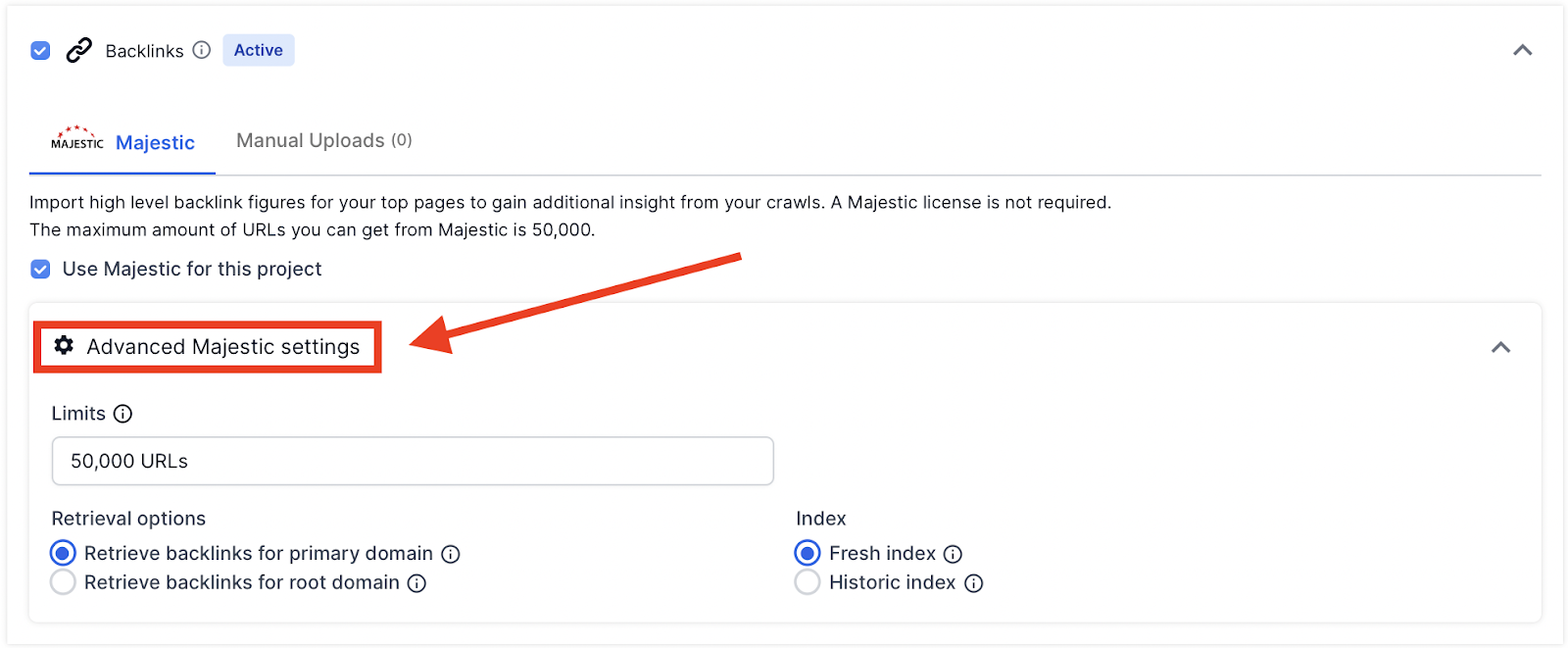Image resolution: width=1568 pixels, height=648 pixels.
Task: Select the Historic index radio button
Action: click(x=808, y=582)
